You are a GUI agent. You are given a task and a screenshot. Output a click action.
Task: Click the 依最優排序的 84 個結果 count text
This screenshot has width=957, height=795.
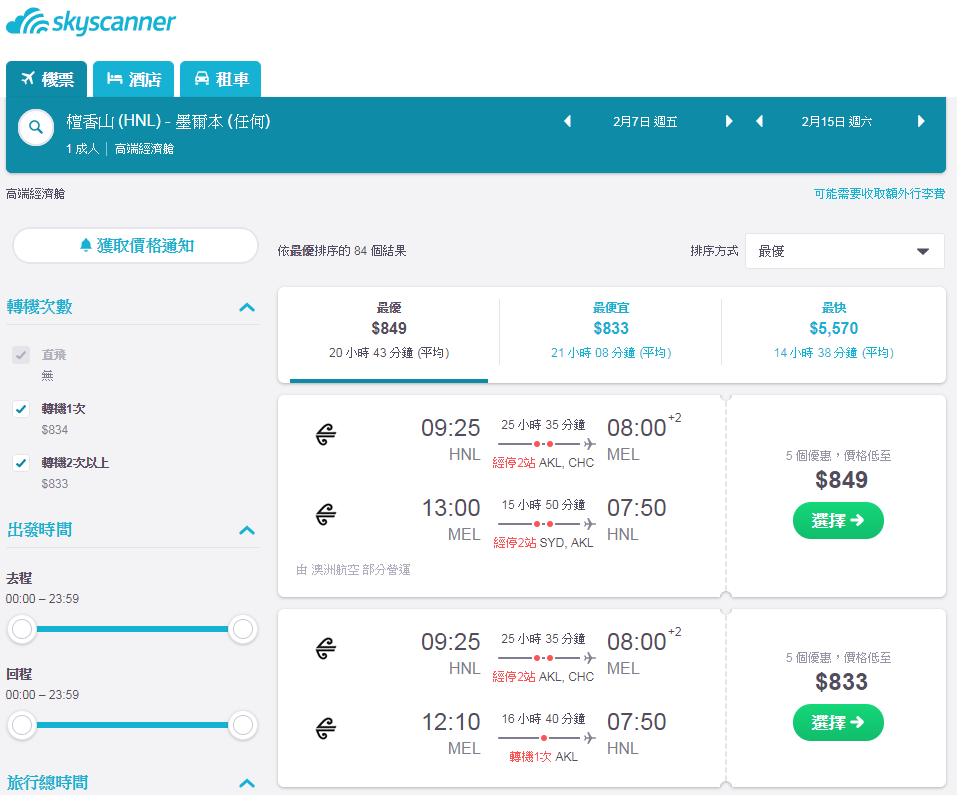coord(342,251)
